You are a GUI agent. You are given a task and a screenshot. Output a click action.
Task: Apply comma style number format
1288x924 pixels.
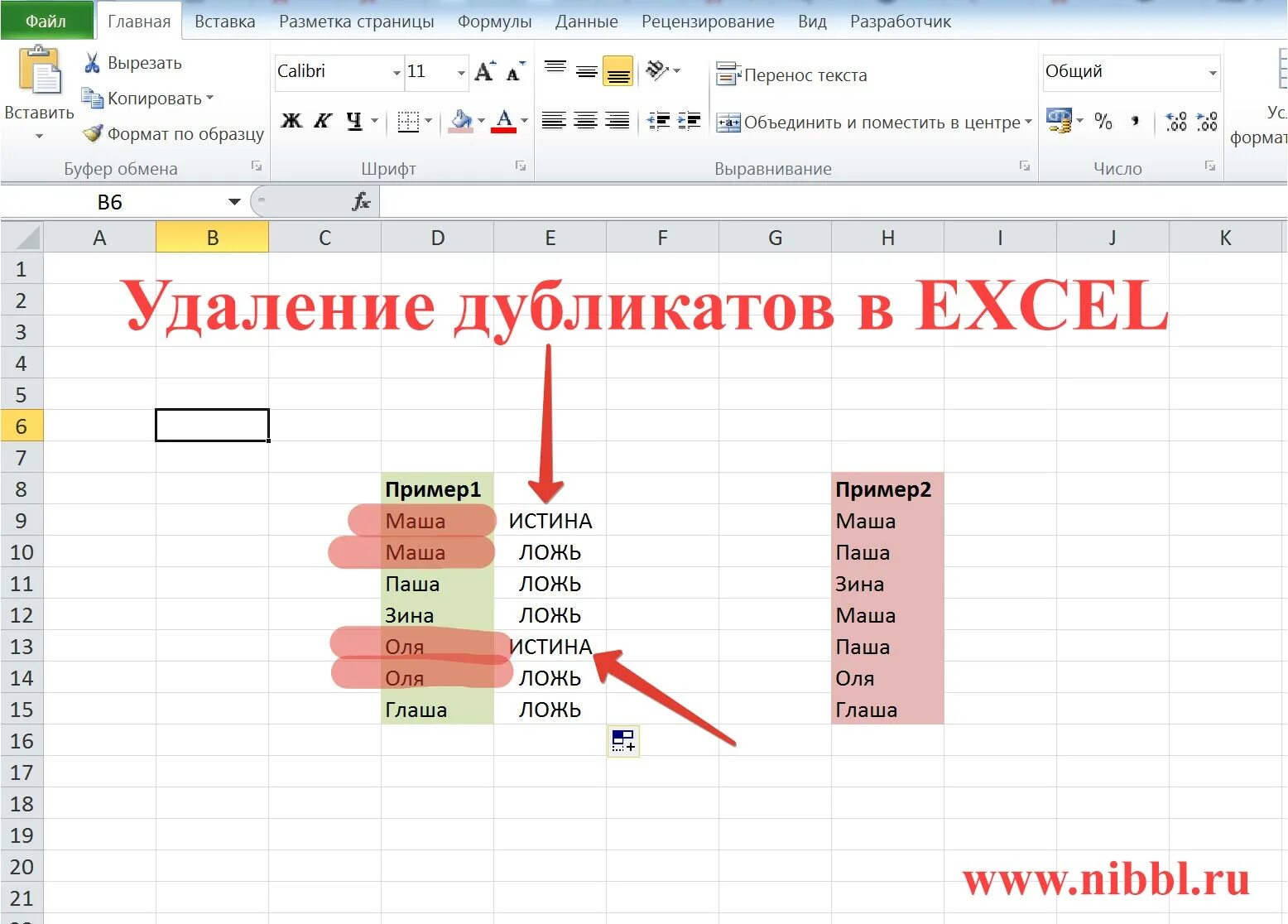point(1136,121)
